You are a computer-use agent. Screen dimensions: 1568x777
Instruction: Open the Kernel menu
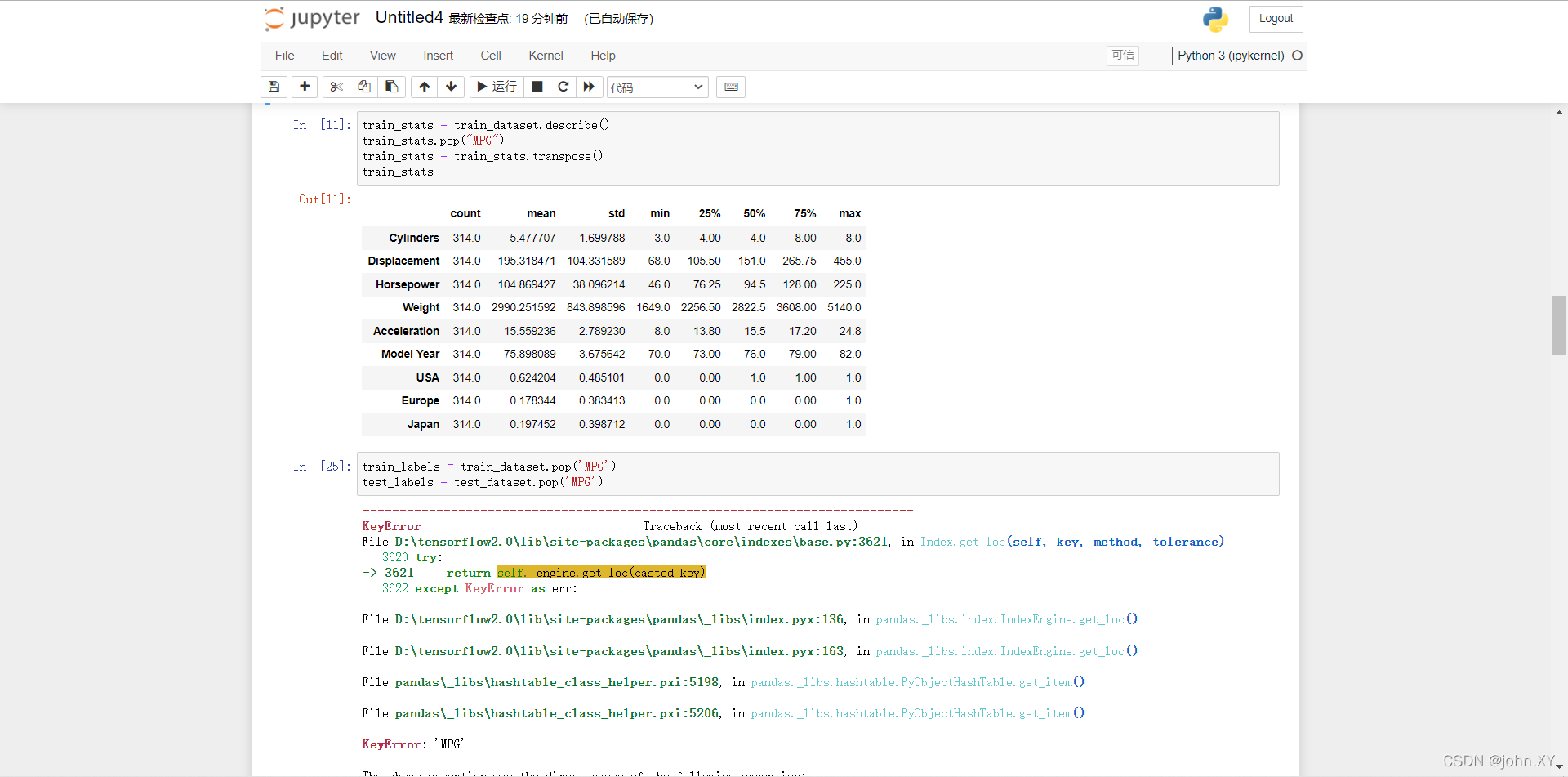pyautogui.click(x=546, y=56)
